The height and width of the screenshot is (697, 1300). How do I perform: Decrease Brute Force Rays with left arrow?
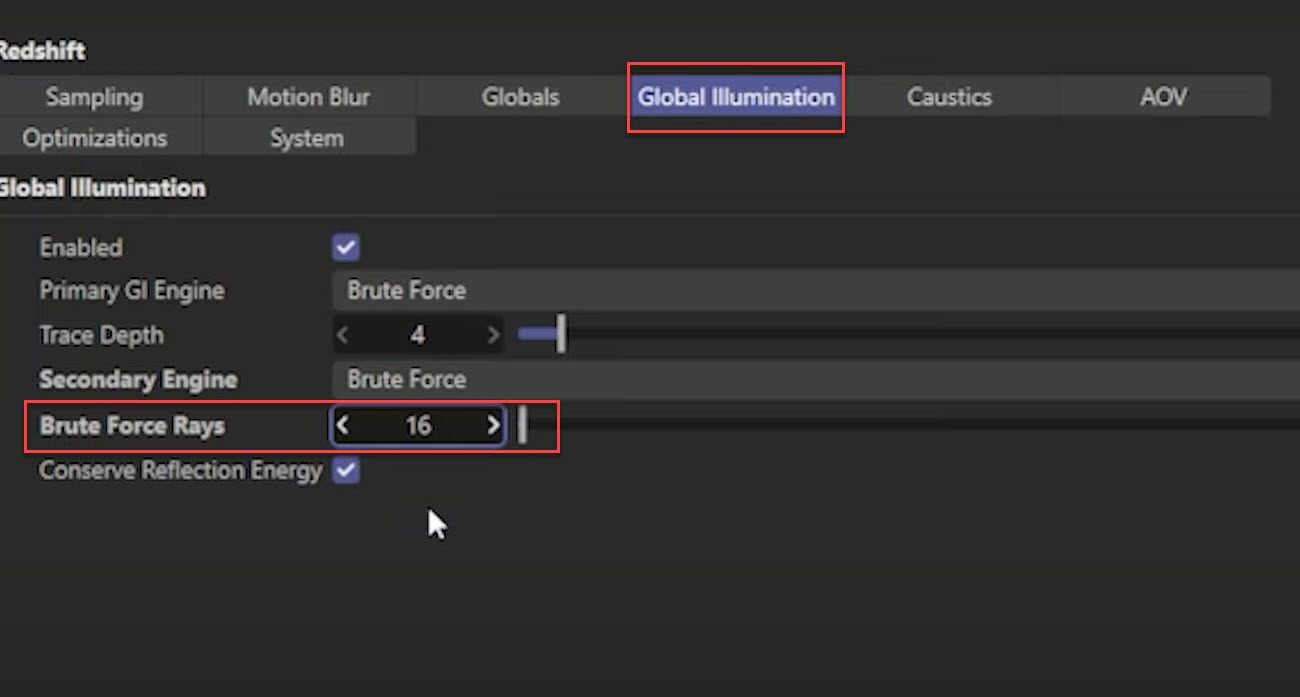point(343,426)
